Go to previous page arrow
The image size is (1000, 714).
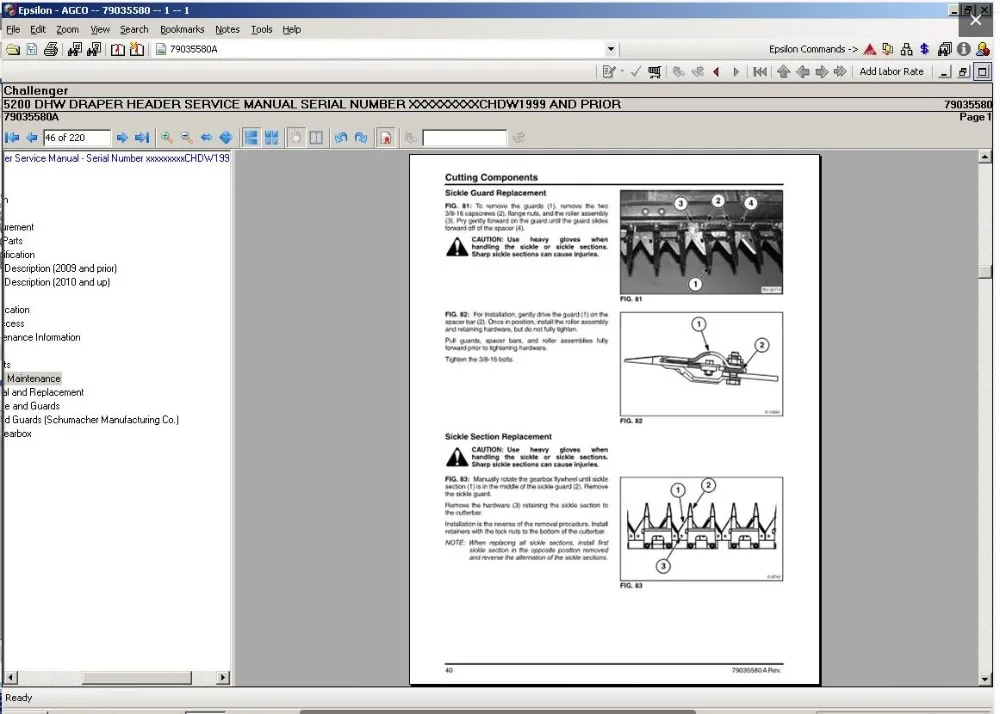[x=31, y=138]
